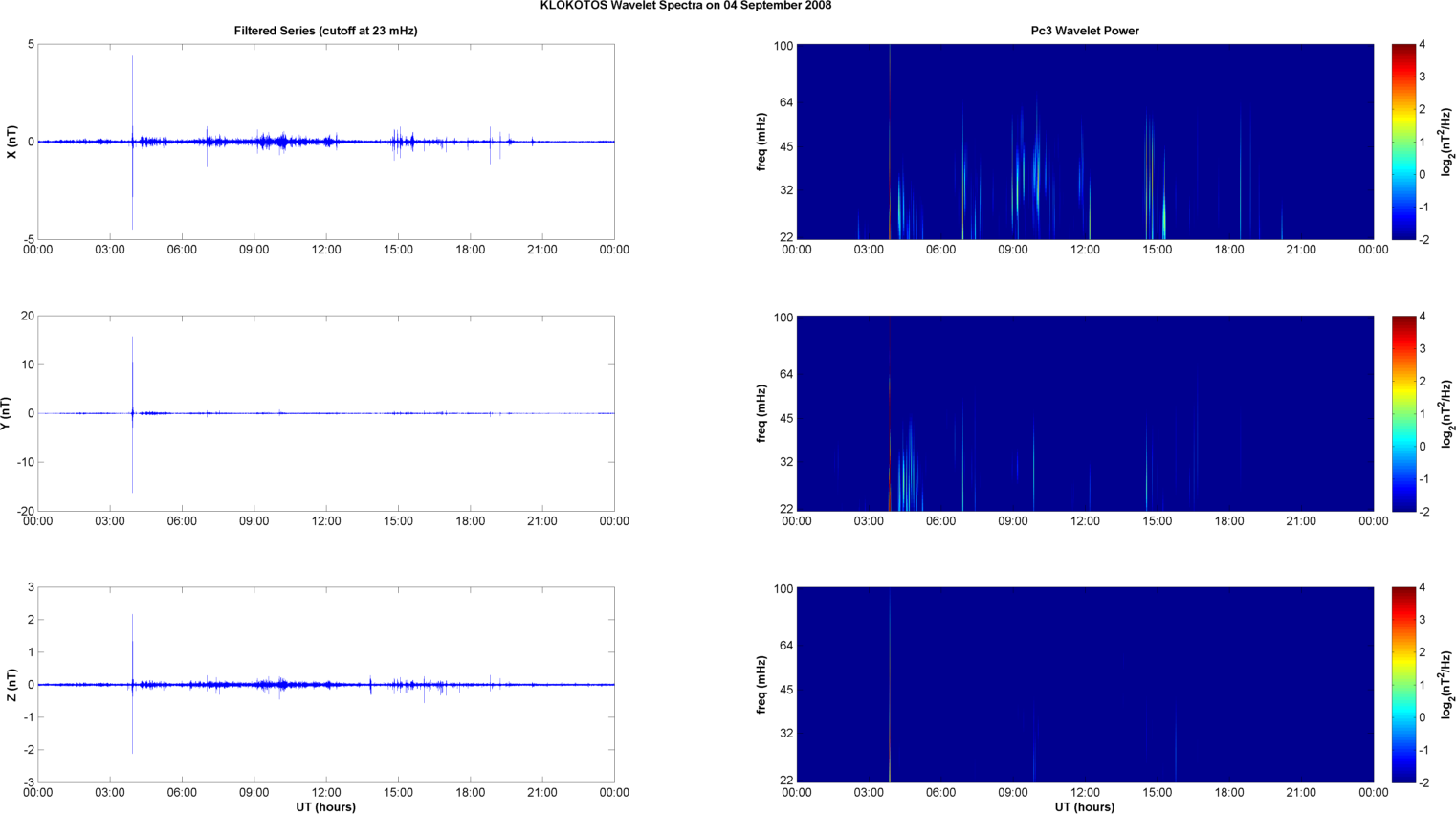Click the 21:00 tick under bottom wavelet plot
Viewport: 1456px width, 814px height.
tap(1301, 793)
